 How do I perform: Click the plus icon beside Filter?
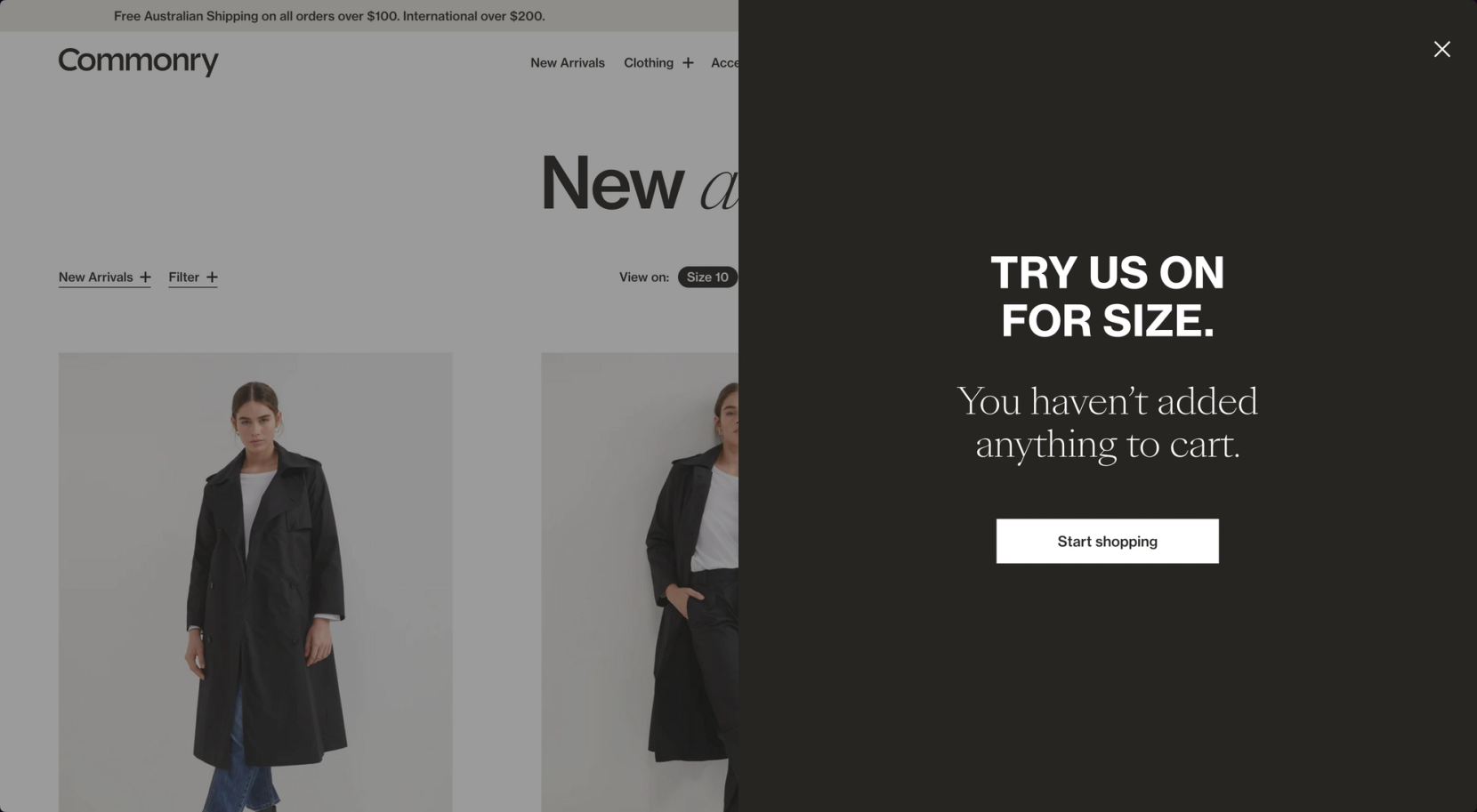pyautogui.click(x=212, y=277)
